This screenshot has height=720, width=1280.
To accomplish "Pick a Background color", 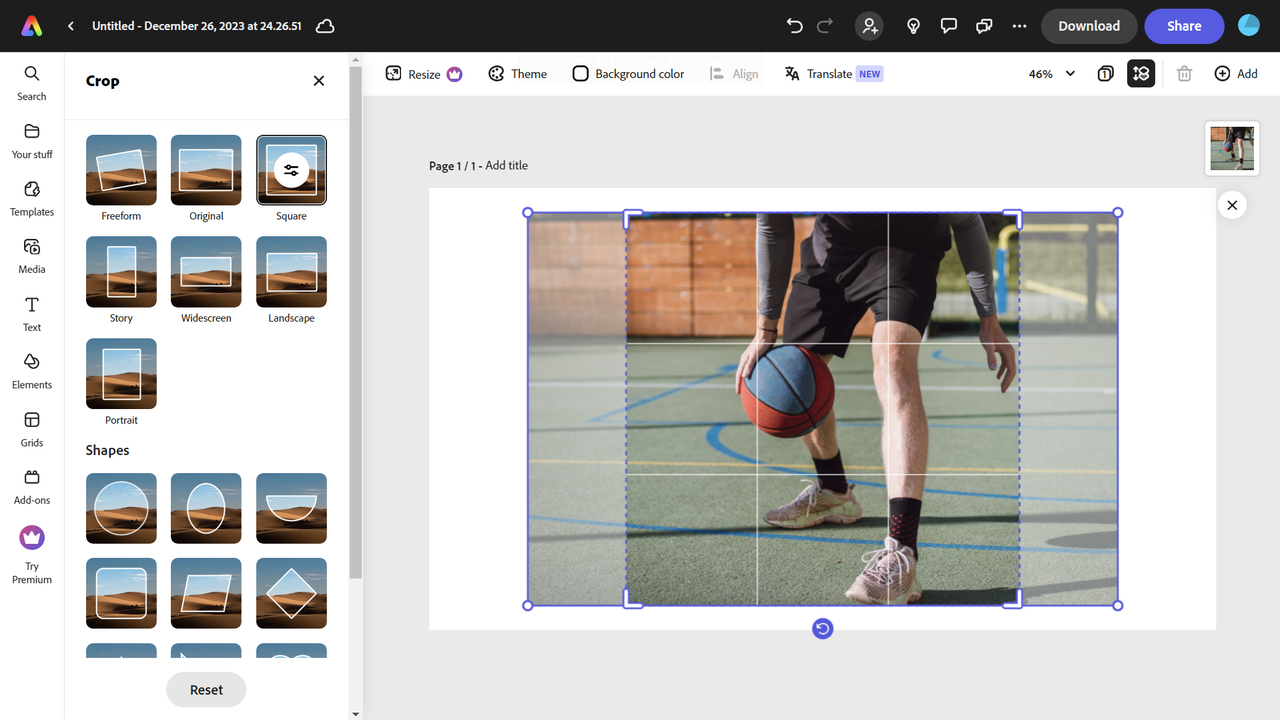I will click(x=628, y=73).
